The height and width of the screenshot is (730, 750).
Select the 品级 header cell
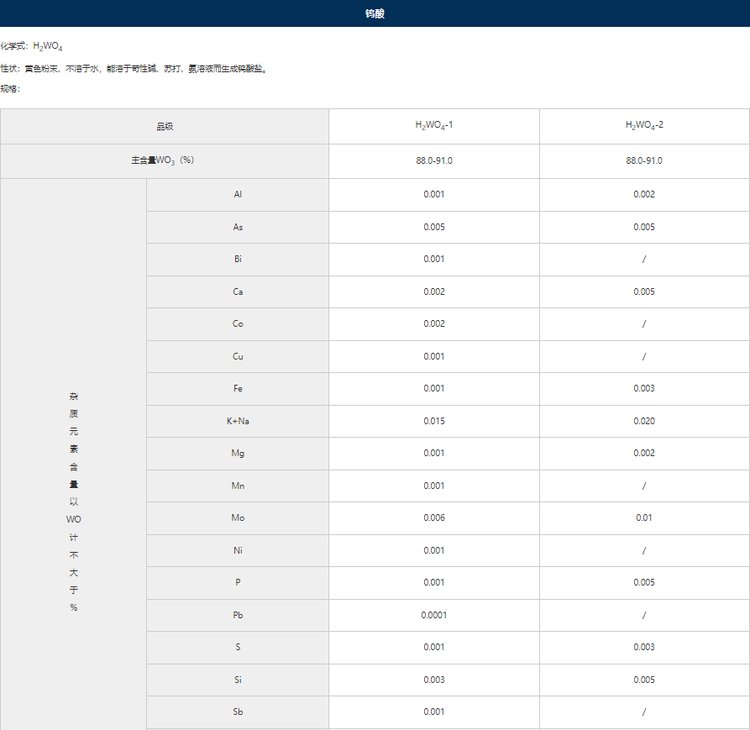click(x=165, y=126)
